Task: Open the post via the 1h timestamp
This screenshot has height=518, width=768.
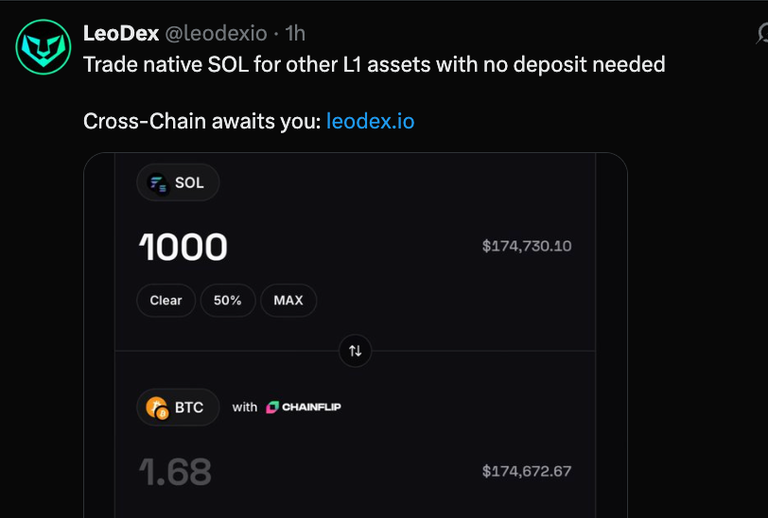Action: [x=295, y=33]
